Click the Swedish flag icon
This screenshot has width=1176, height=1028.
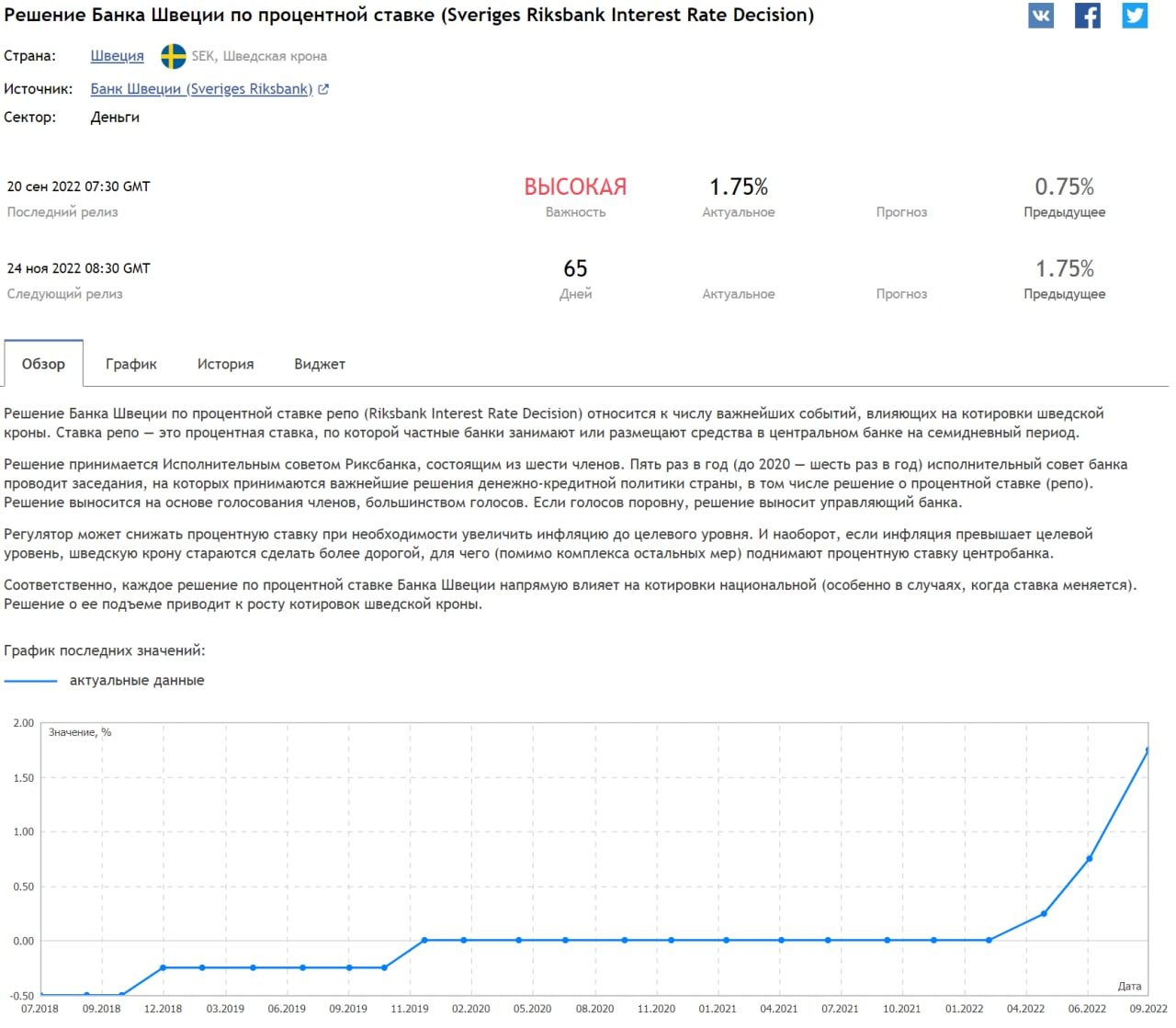(174, 56)
